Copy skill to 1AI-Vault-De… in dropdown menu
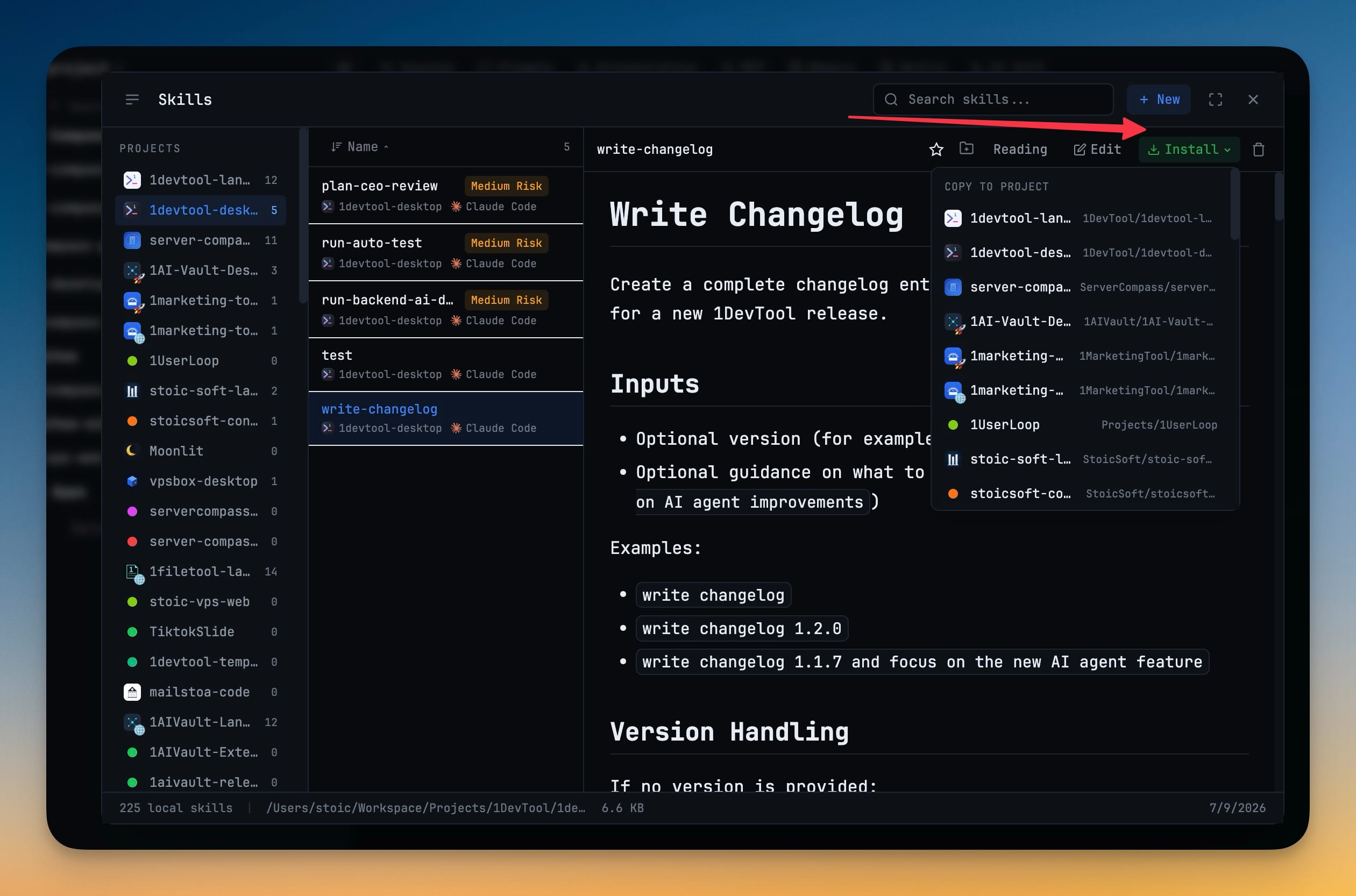The height and width of the screenshot is (896, 1356). (1081, 322)
